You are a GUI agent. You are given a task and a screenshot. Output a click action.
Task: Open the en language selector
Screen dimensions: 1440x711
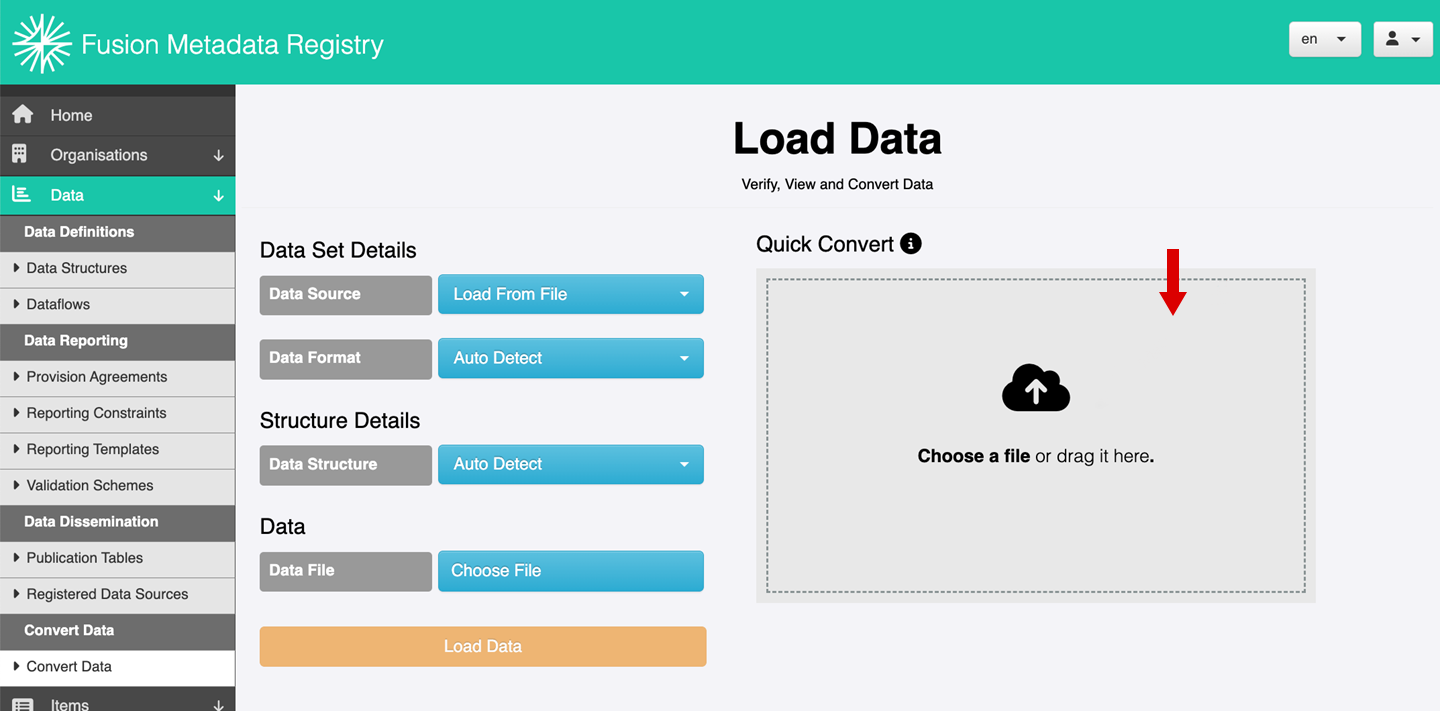click(x=1324, y=39)
